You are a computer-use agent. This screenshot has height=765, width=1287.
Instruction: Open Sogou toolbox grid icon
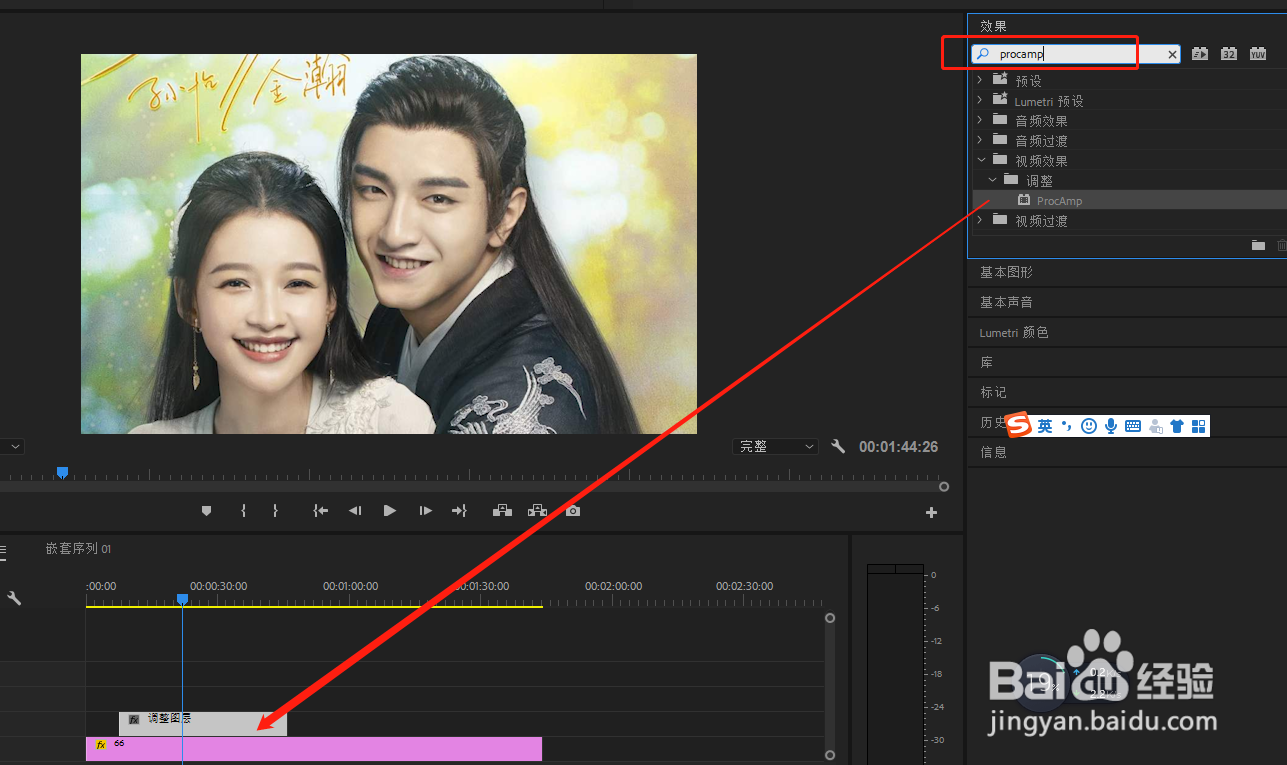point(1199,426)
